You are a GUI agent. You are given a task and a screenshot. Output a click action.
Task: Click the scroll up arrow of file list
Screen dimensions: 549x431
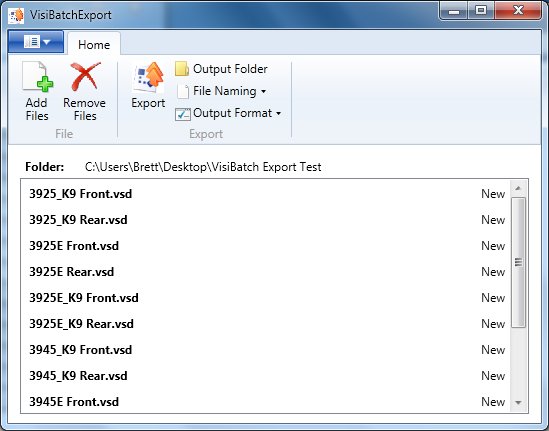[x=518, y=188]
